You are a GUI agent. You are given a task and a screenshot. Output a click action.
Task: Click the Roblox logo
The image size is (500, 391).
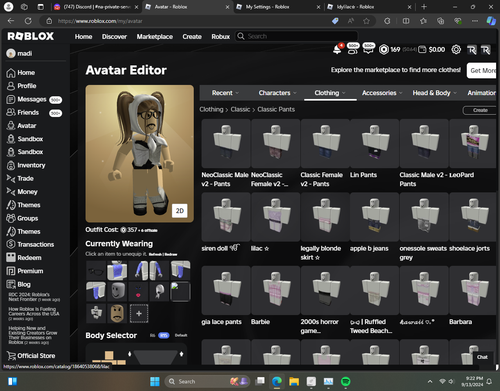pyautogui.click(x=30, y=36)
